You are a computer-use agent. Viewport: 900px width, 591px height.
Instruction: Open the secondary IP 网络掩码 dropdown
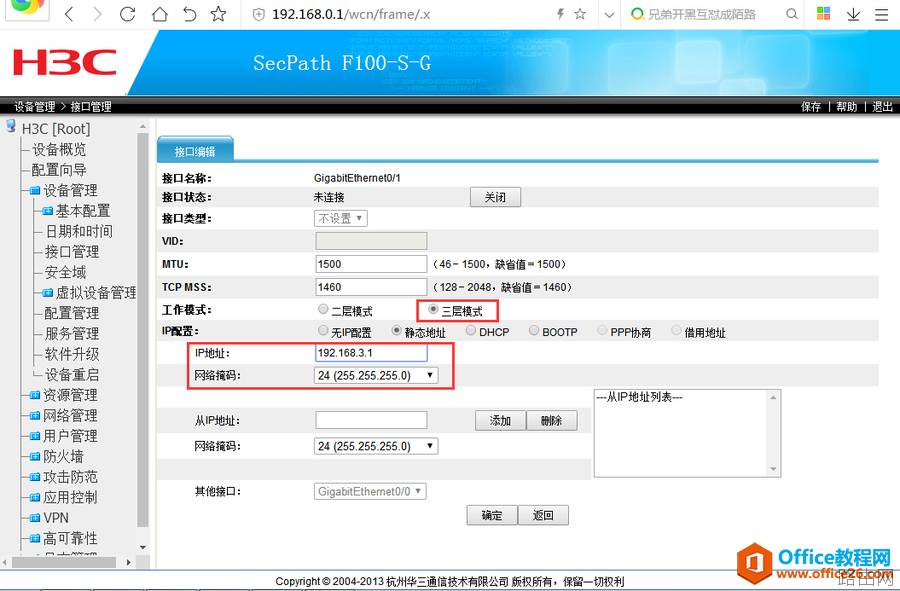pyautogui.click(x=376, y=446)
